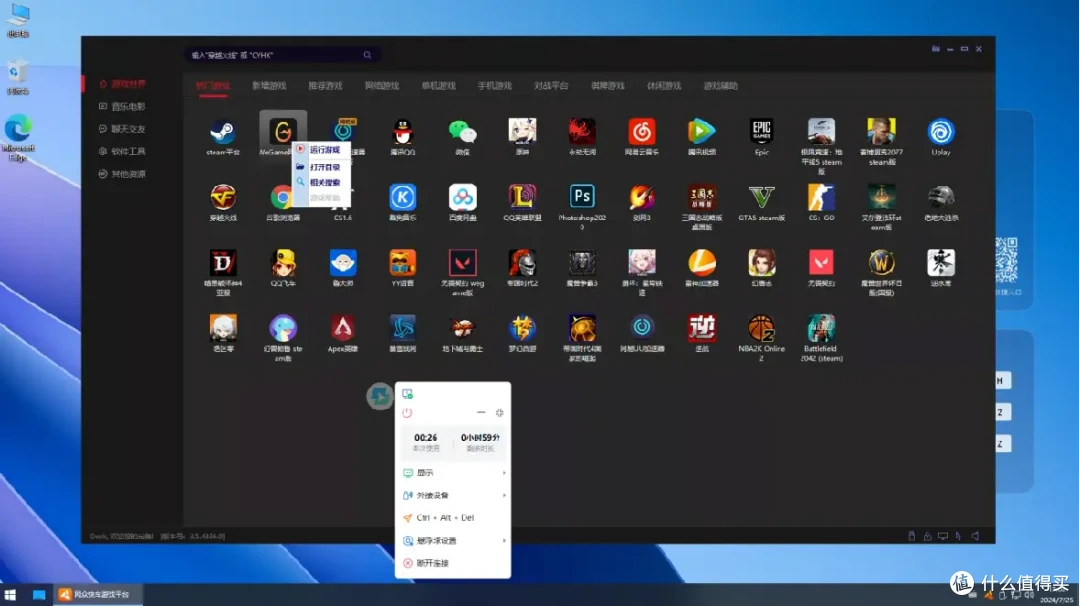Image resolution: width=1080 pixels, height=606 pixels.
Task: Click the speaker icon in platform status bar
Action: [975, 536]
